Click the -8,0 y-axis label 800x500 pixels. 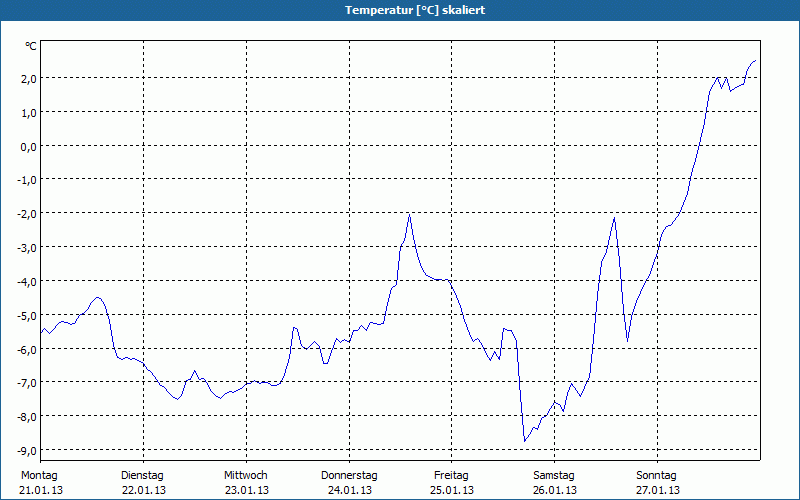(x=27, y=416)
